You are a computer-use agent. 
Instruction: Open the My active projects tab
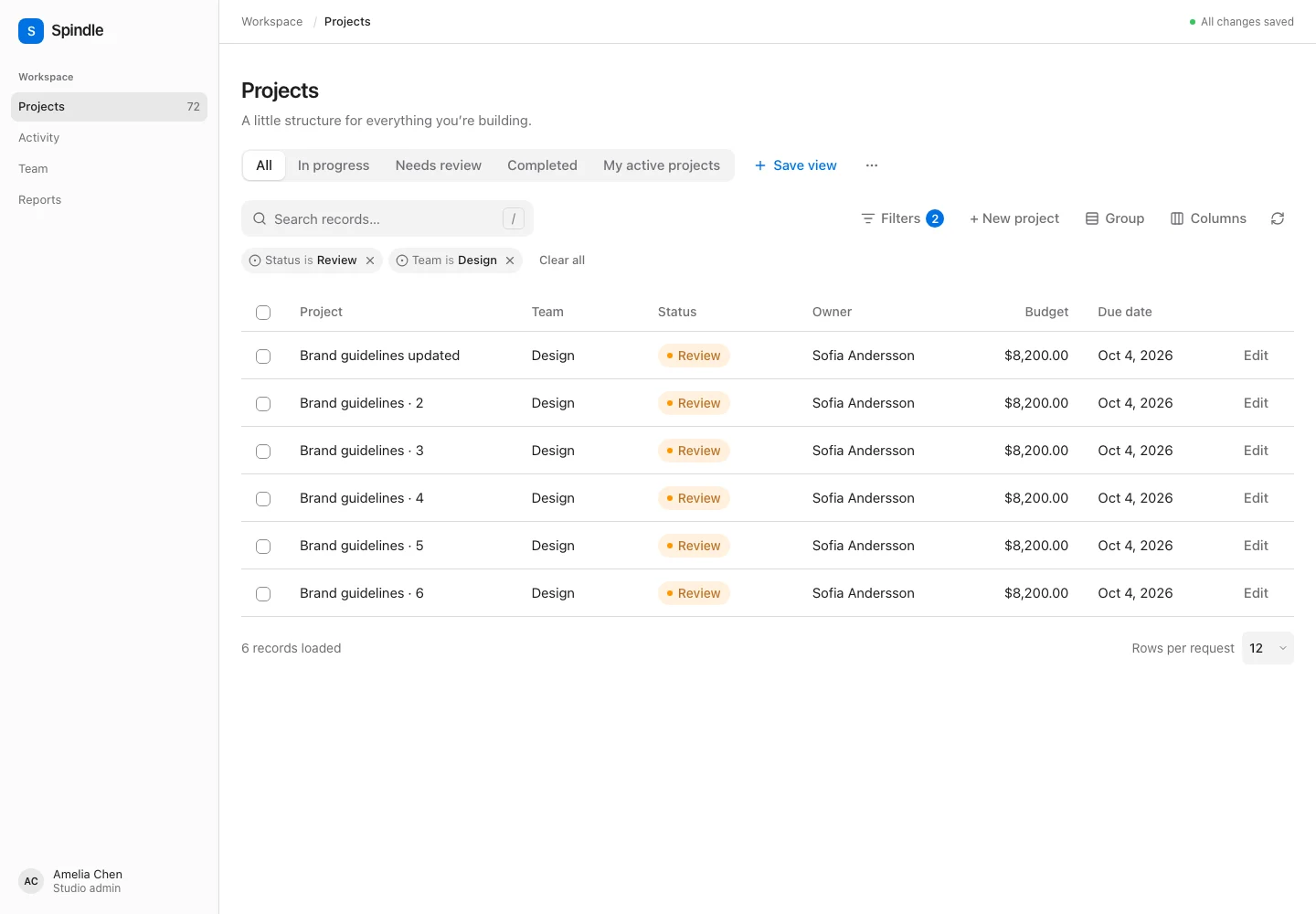pos(662,165)
